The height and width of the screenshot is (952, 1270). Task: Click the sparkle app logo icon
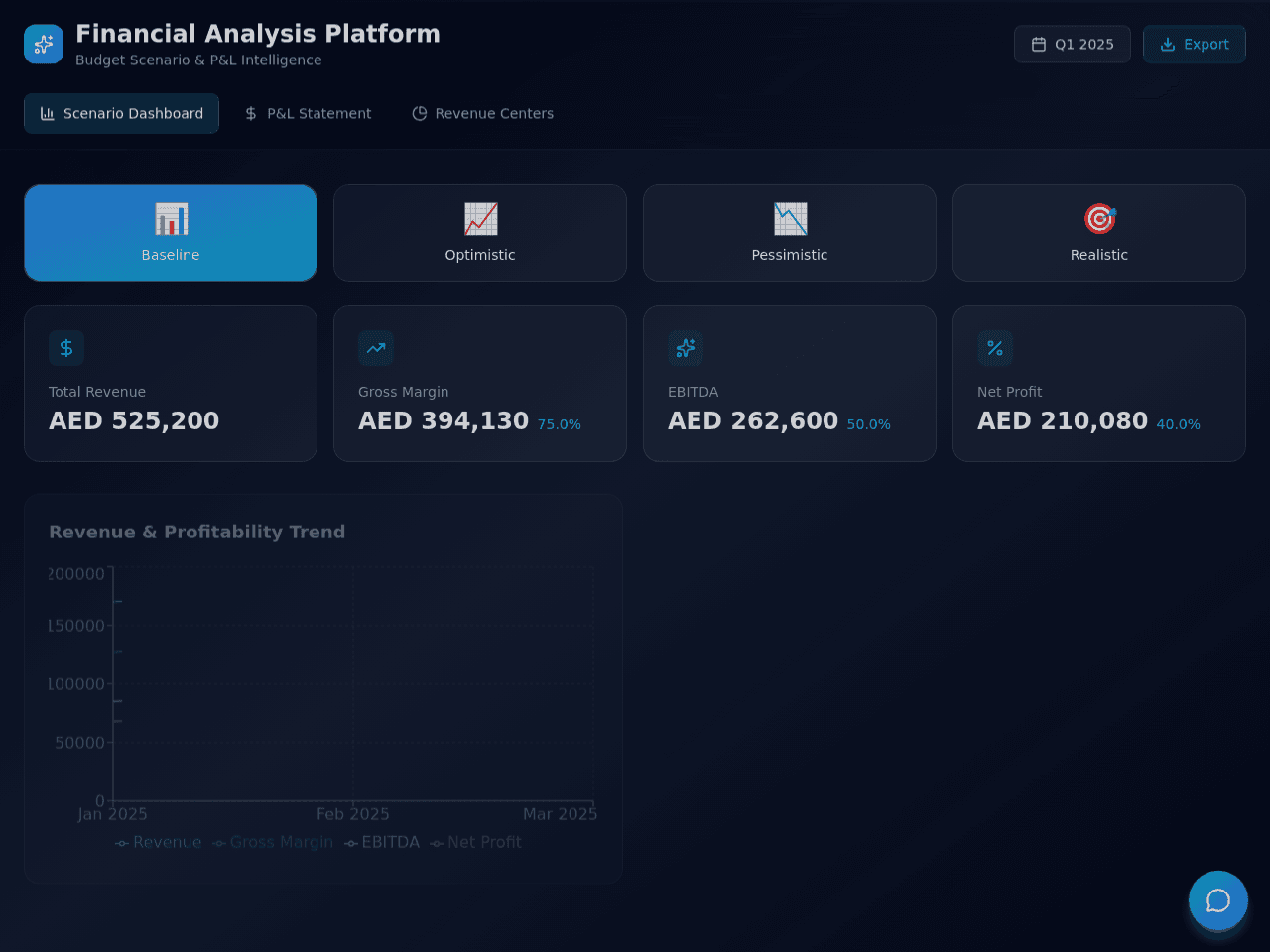click(44, 45)
